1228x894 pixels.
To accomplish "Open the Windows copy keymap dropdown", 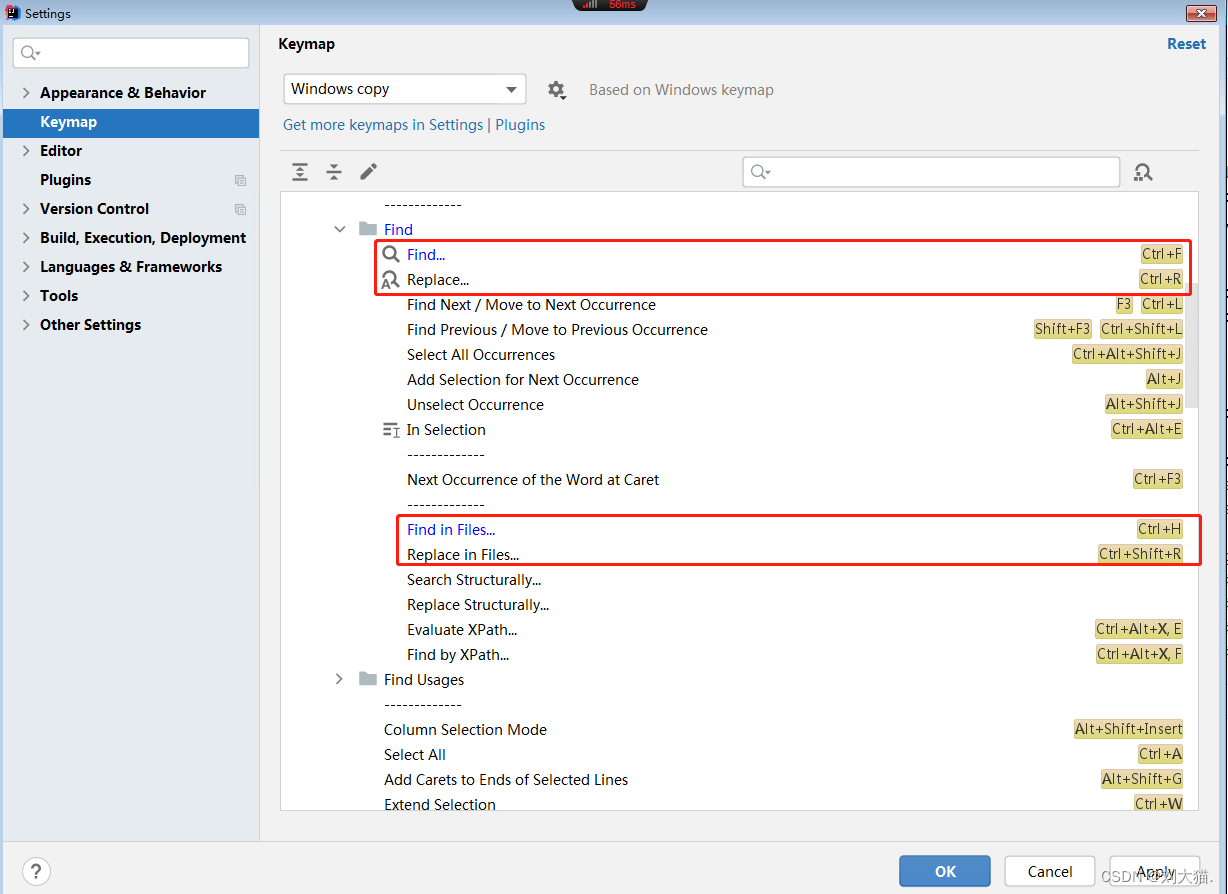I will point(405,89).
